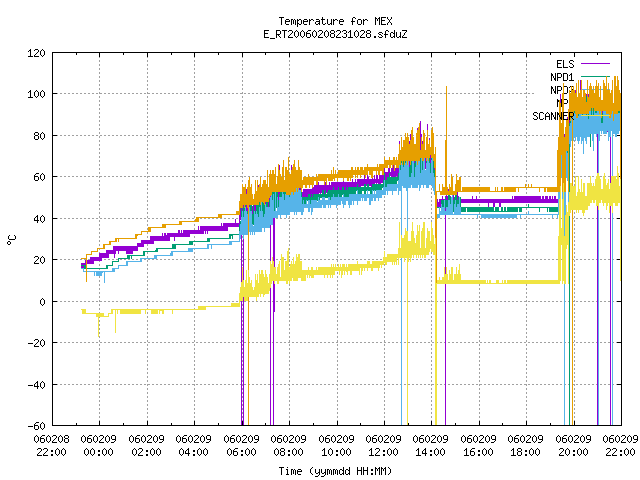Click the y-axis tick label '80'

pos(40,136)
